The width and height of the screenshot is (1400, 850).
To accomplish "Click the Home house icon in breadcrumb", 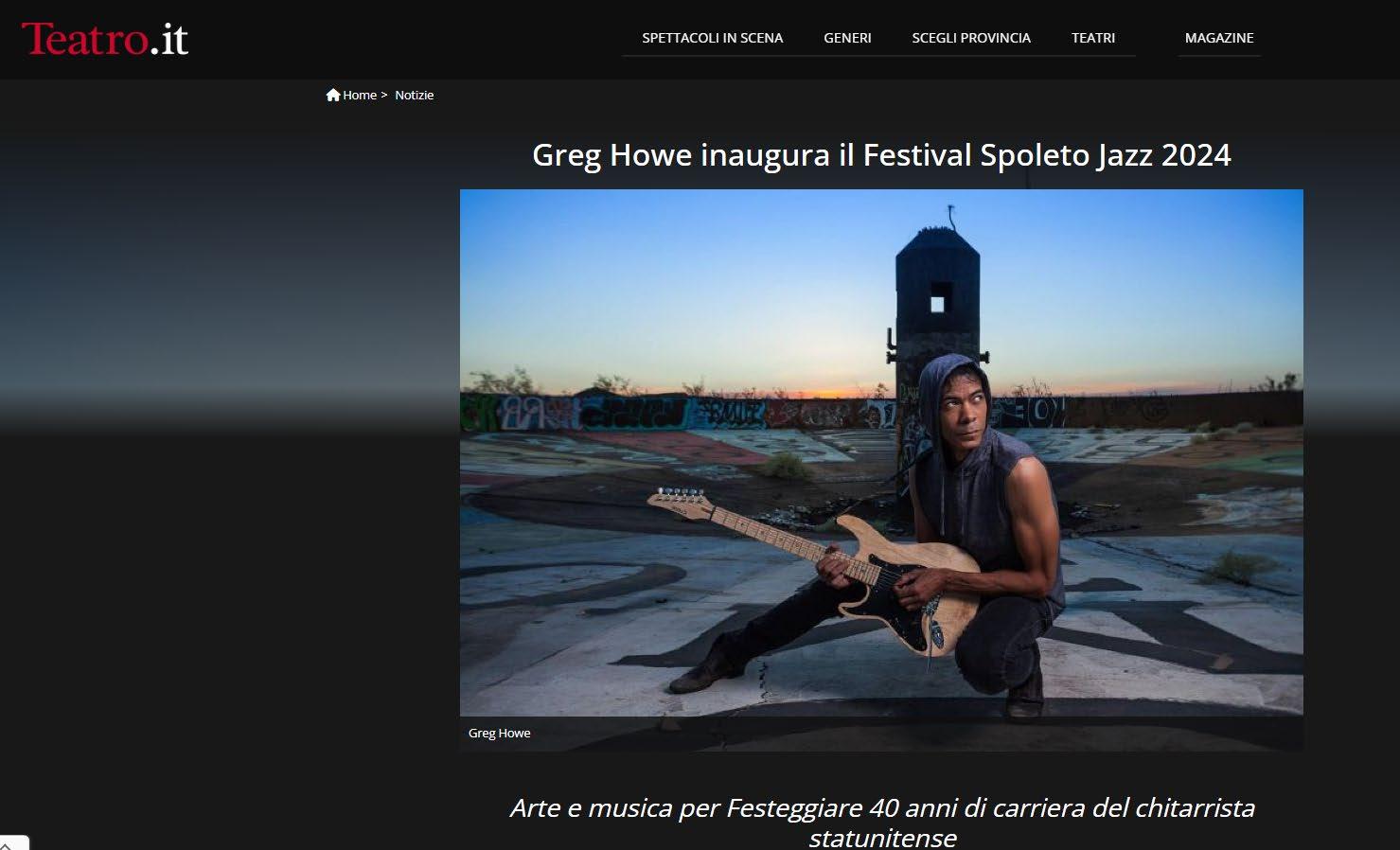I will [333, 95].
